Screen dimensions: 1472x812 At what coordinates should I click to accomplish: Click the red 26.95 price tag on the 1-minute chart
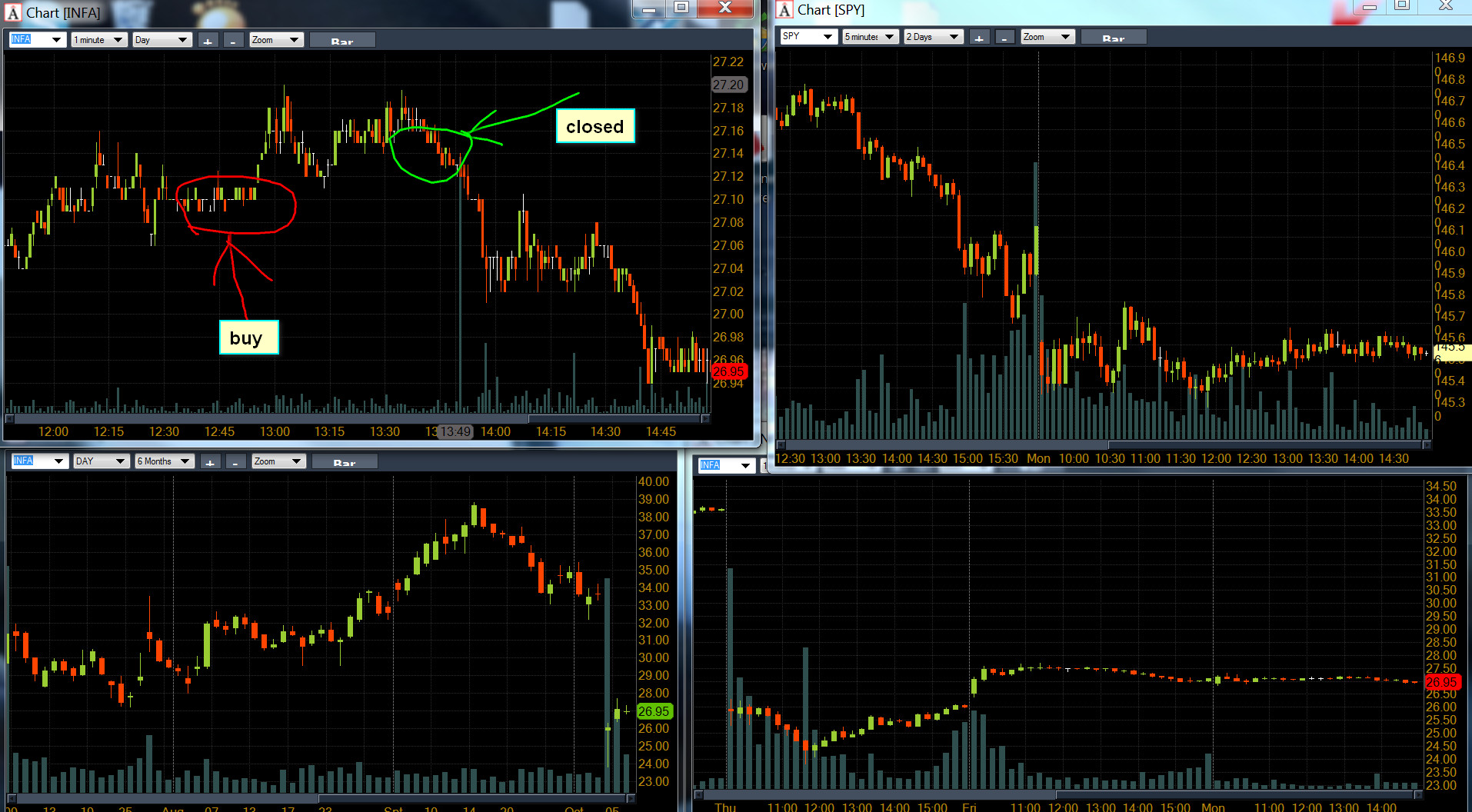[728, 371]
